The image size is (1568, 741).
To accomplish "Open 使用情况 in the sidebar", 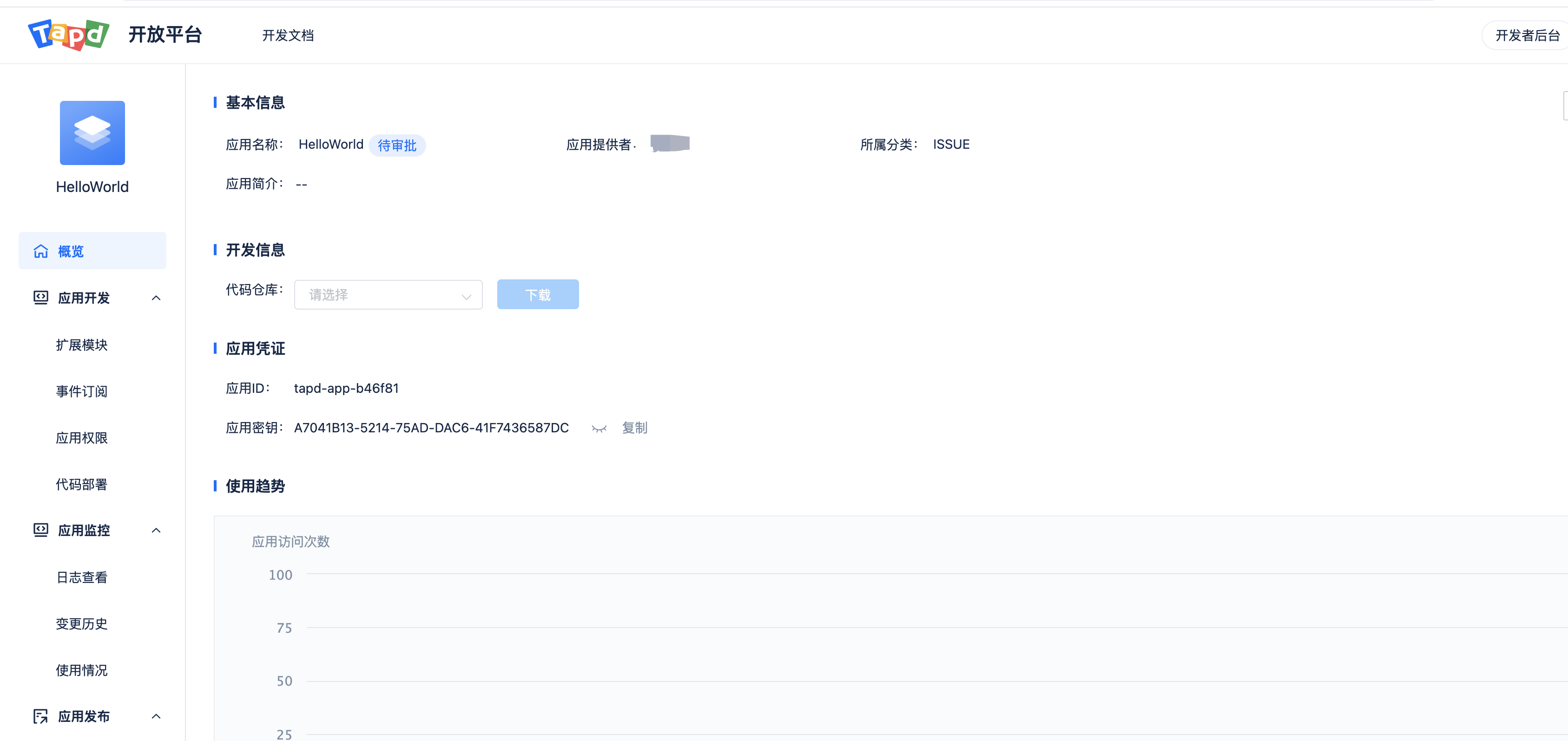I will coord(82,670).
